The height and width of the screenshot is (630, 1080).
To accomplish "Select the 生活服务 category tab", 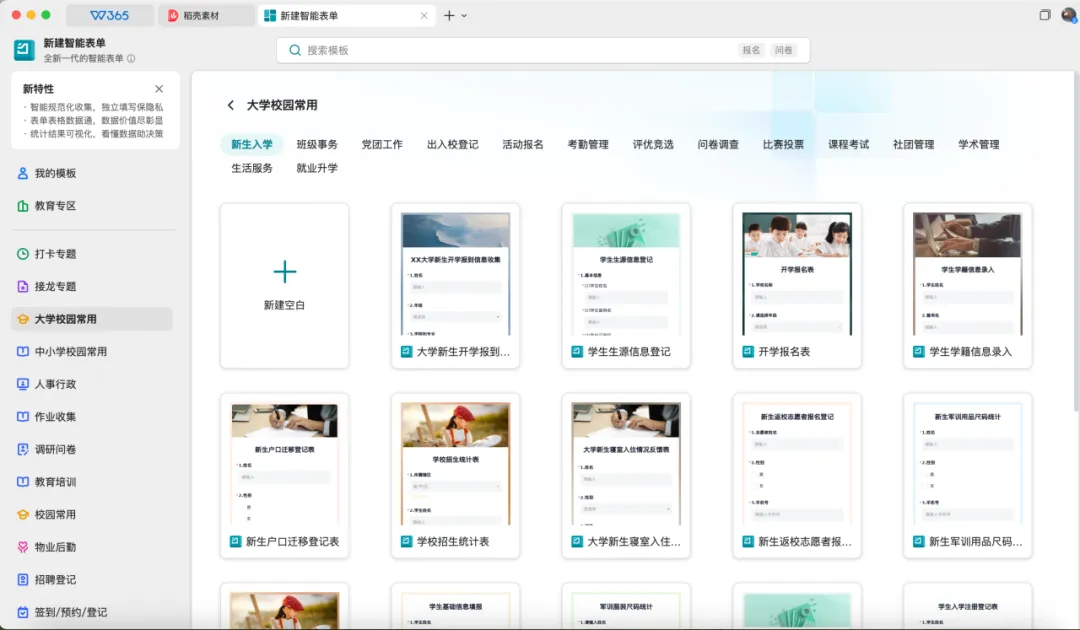I will [252, 168].
